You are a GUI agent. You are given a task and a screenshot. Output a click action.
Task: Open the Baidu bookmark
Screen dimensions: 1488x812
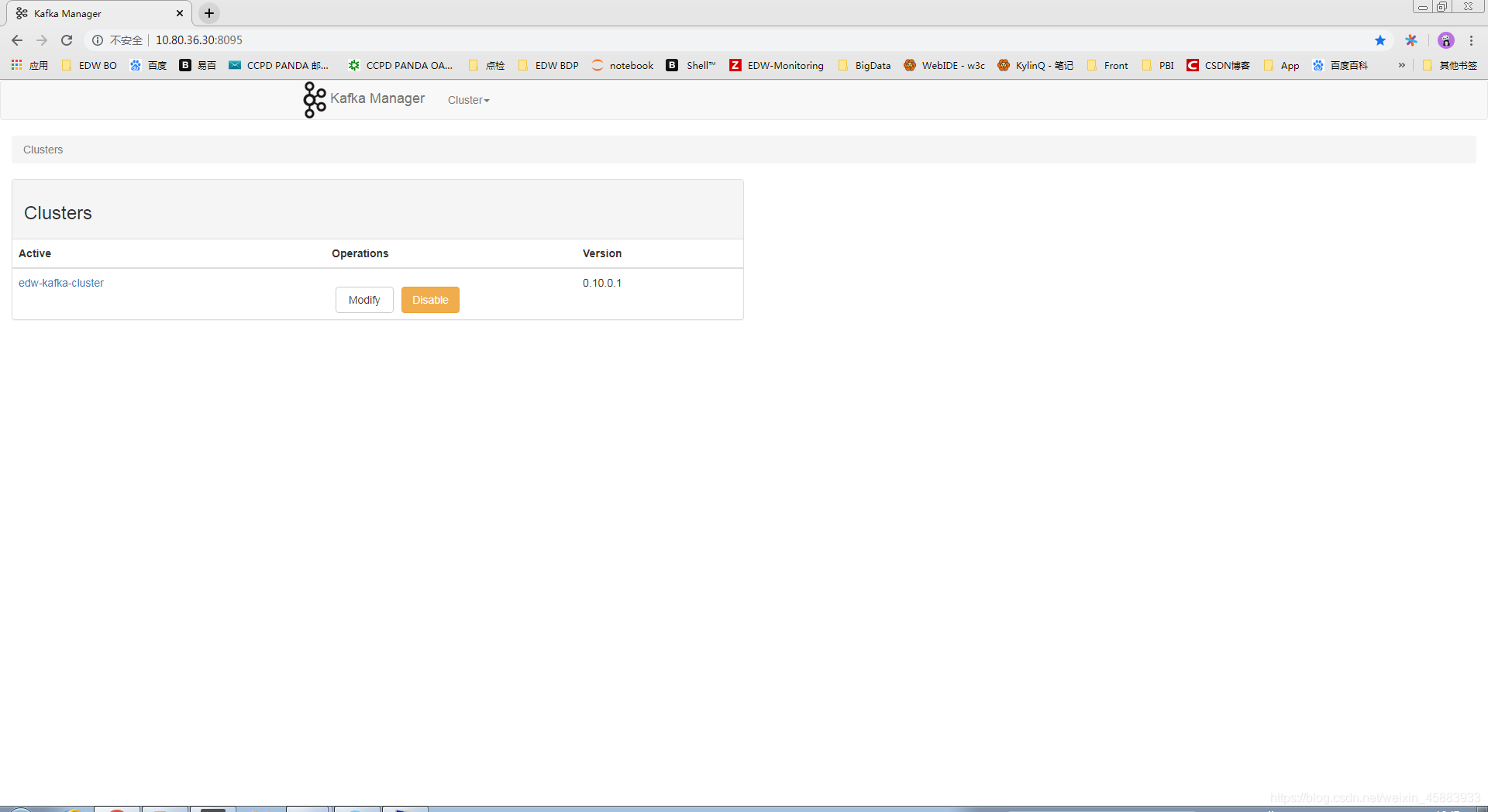148,65
